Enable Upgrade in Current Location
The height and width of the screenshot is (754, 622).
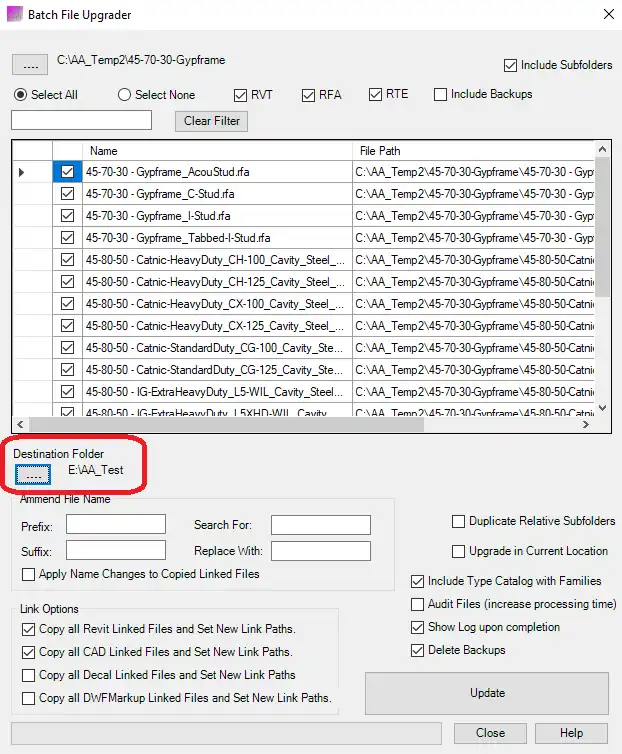pos(459,551)
